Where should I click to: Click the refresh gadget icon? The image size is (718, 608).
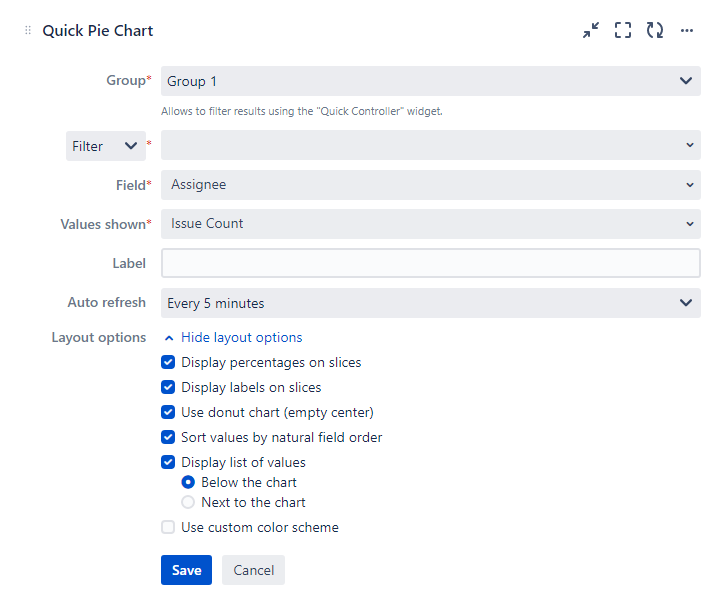(655, 31)
